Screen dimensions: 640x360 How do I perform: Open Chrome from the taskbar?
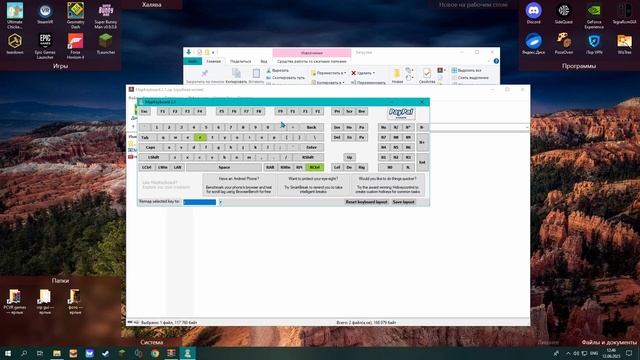pyautogui.click(x=155, y=353)
